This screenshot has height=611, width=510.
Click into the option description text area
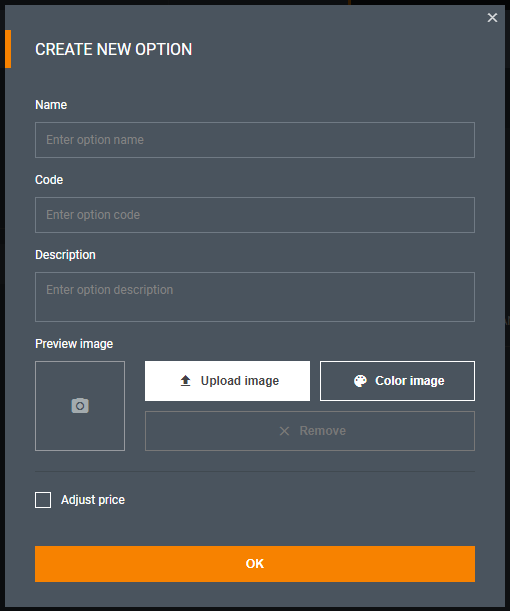coord(255,297)
